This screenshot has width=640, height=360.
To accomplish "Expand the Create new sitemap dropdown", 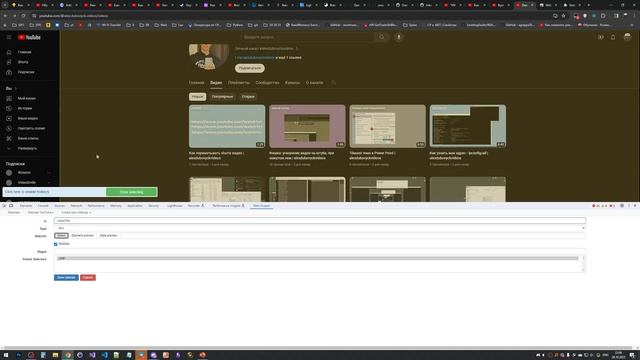I will pyautogui.click(x=76, y=213).
